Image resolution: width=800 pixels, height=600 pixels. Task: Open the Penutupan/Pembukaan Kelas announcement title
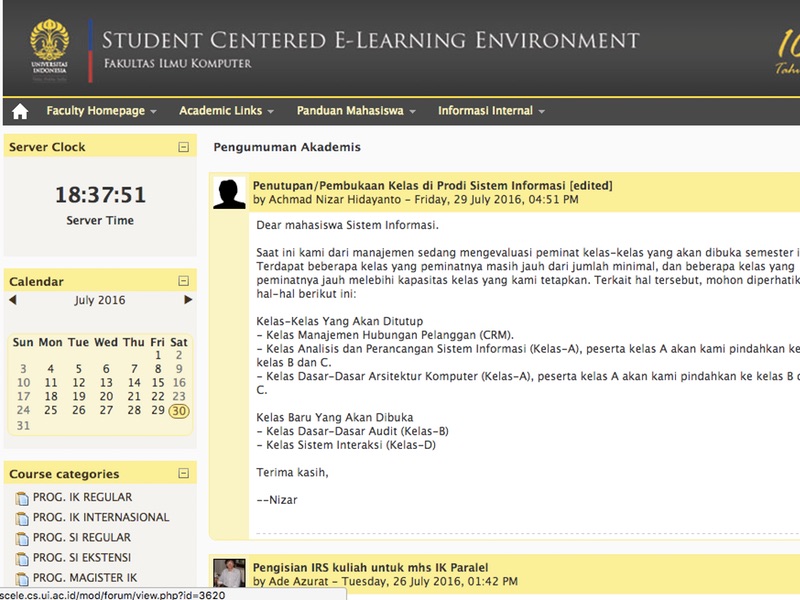[x=433, y=185]
